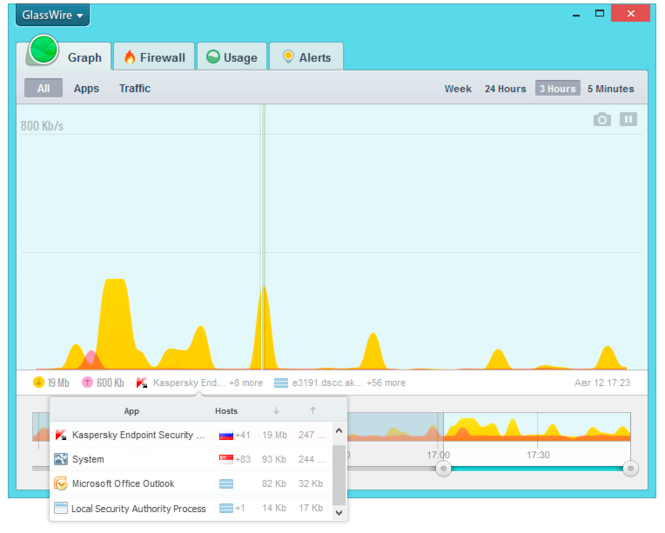Select the Traffic view filter
Viewport: 665px width, 533px height.
click(x=135, y=88)
